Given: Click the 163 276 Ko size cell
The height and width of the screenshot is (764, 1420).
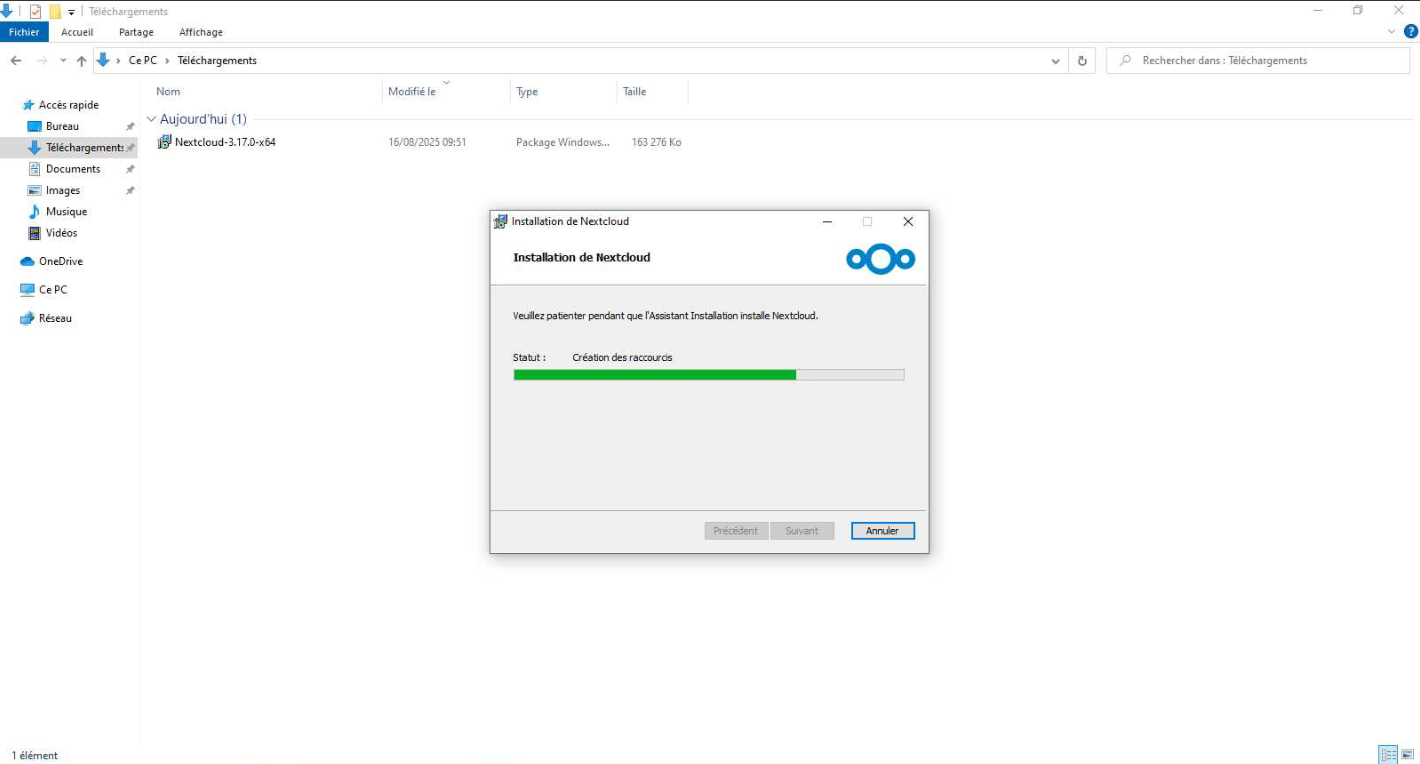Looking at the screenshot, I should 656,143.
